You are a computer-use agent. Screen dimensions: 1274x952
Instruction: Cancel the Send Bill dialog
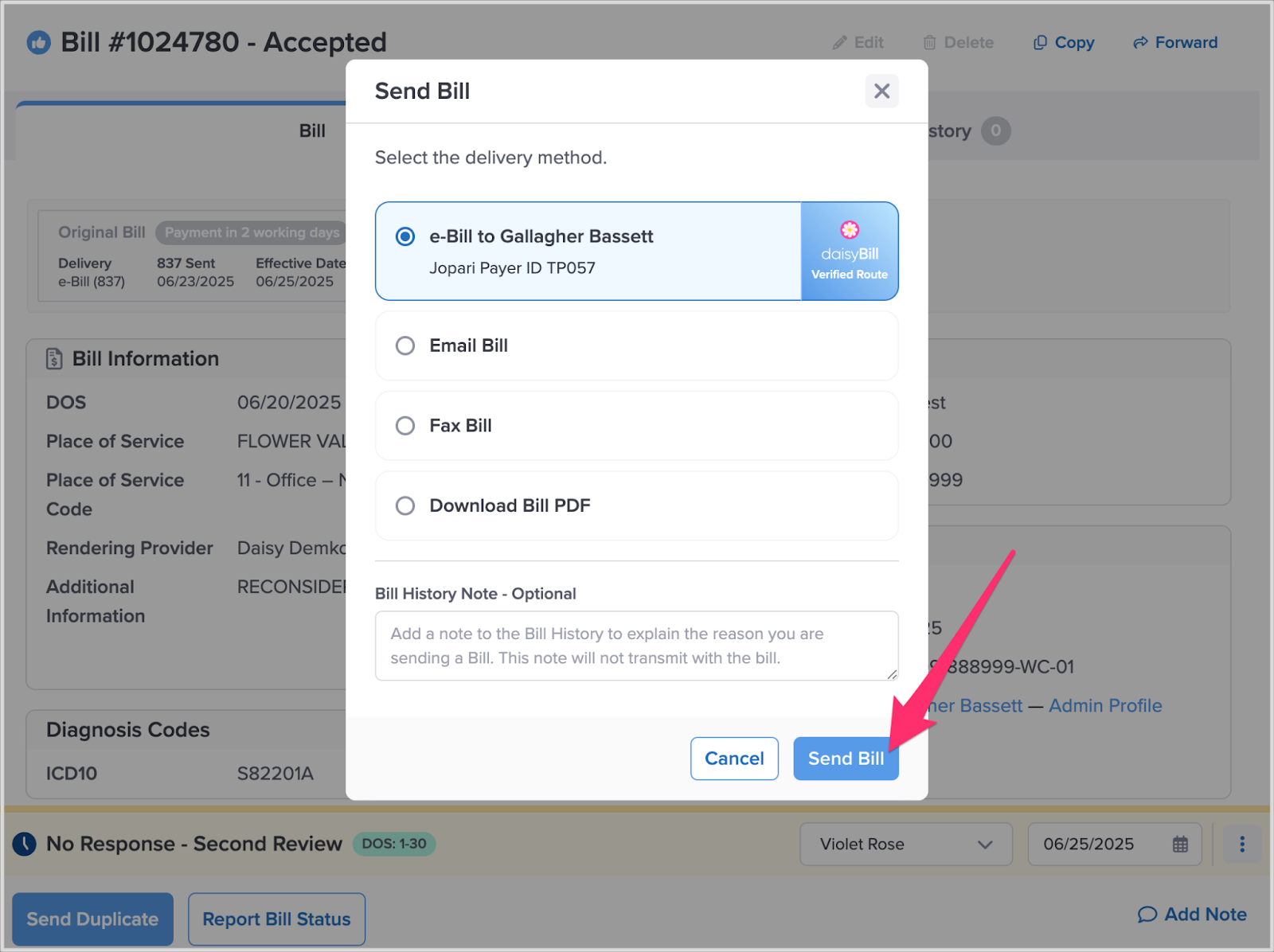(734, 759)
